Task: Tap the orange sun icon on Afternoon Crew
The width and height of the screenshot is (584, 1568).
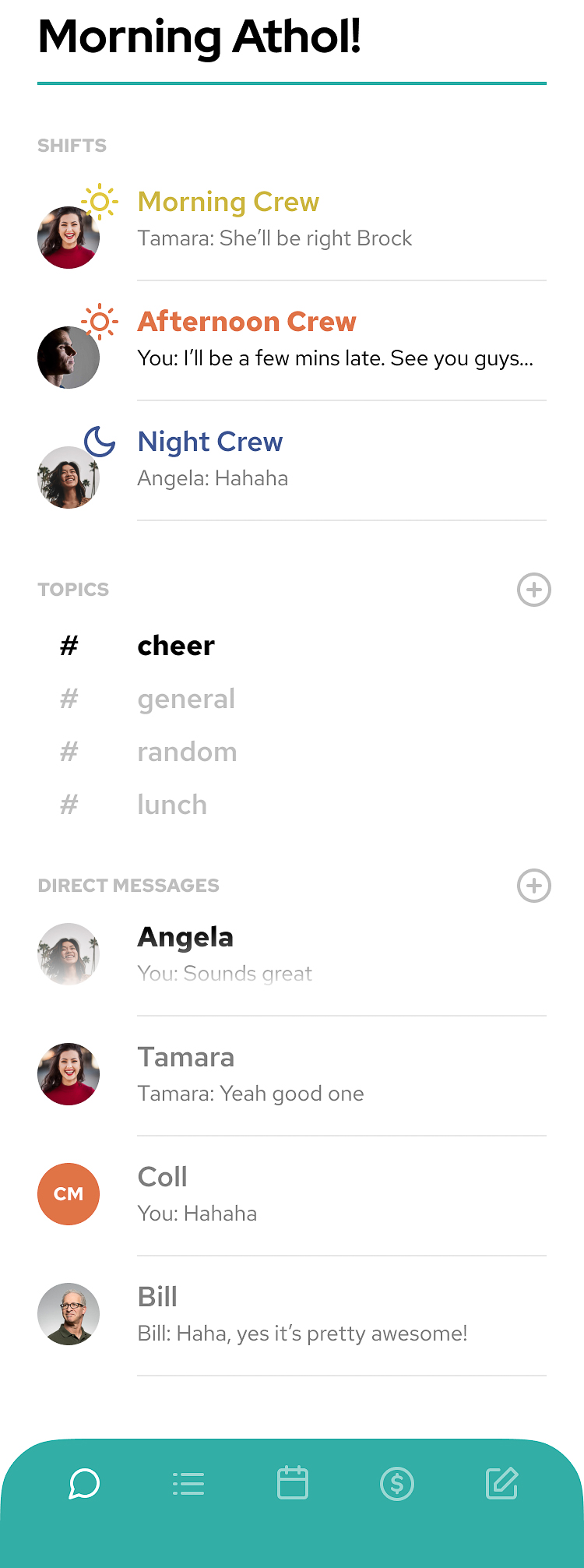Action: coord(100,321)
